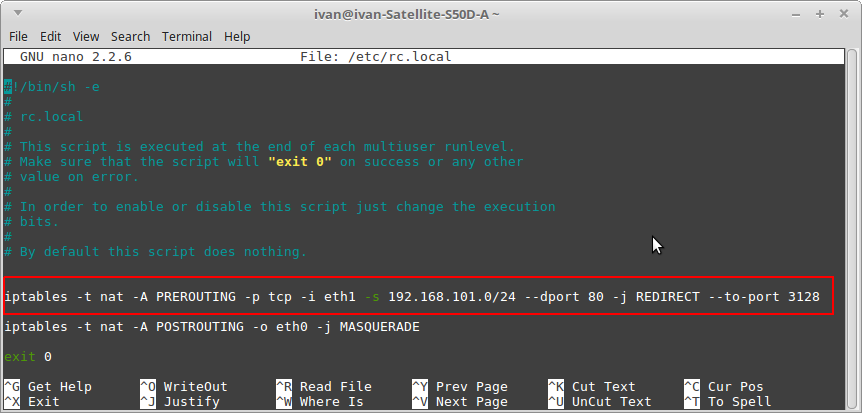862x413 pixels.
Task: Click the #!/bin/sh -e shebang line
Action: [x=52, y=86]
